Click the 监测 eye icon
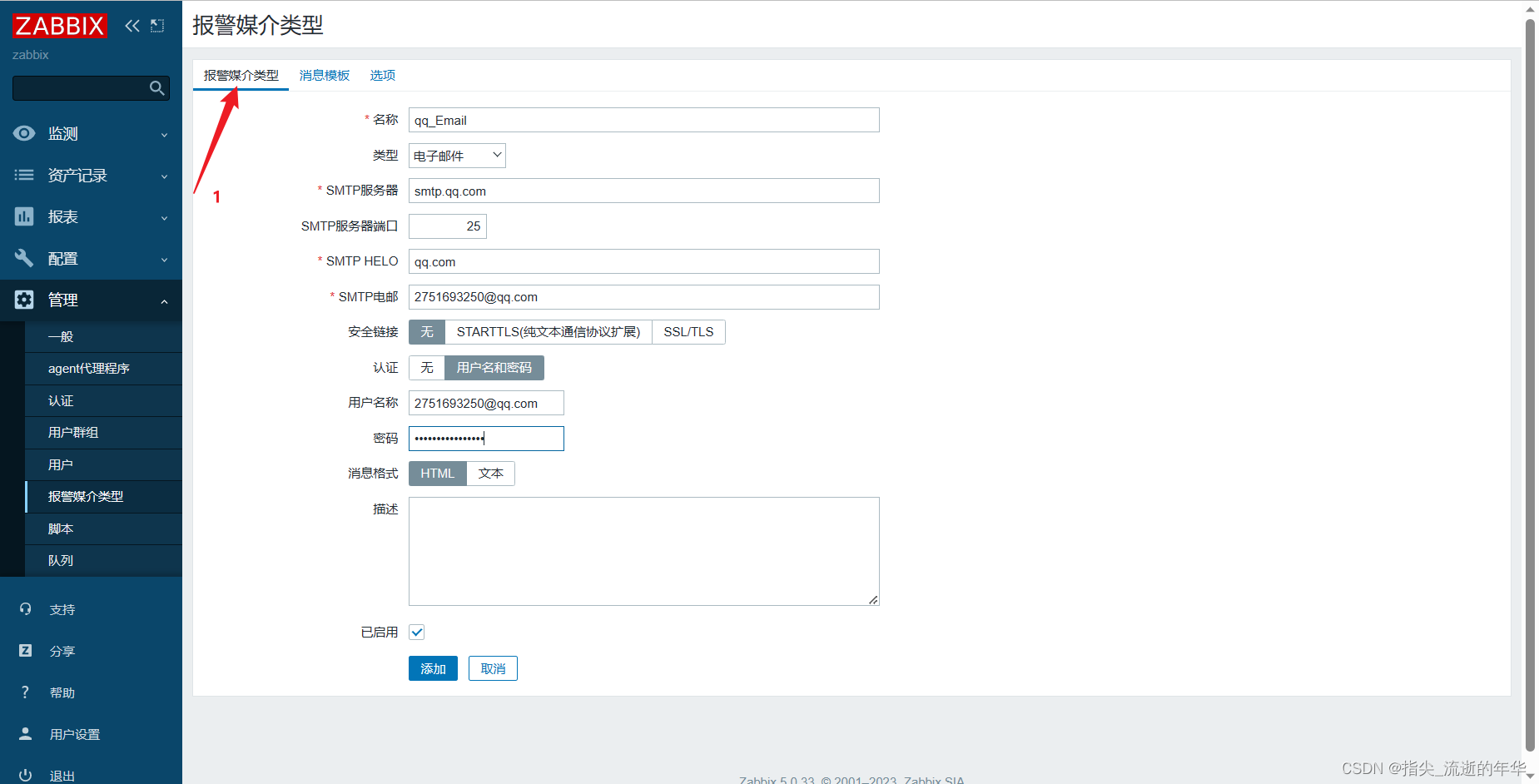This screenshot has height=784, width=1539. click(24, 133)
